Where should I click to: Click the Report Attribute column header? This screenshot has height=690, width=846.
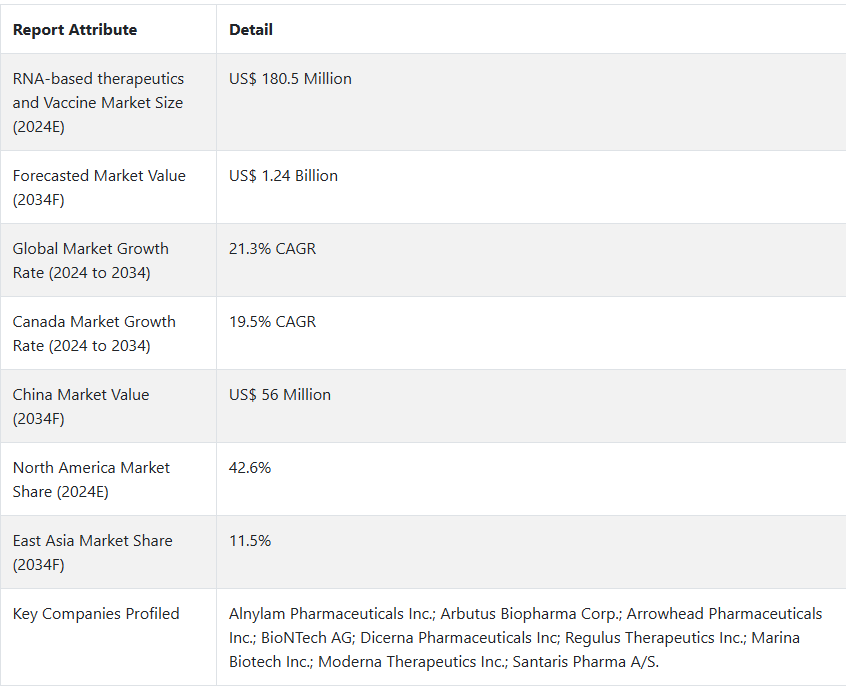(x=75, y=30)
